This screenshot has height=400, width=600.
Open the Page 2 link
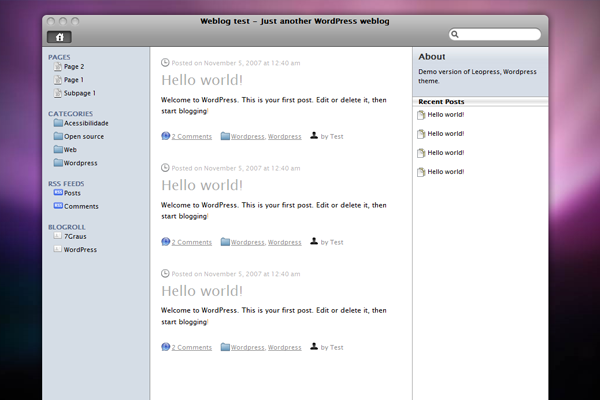pyautogui.click(x=74, y=67)
